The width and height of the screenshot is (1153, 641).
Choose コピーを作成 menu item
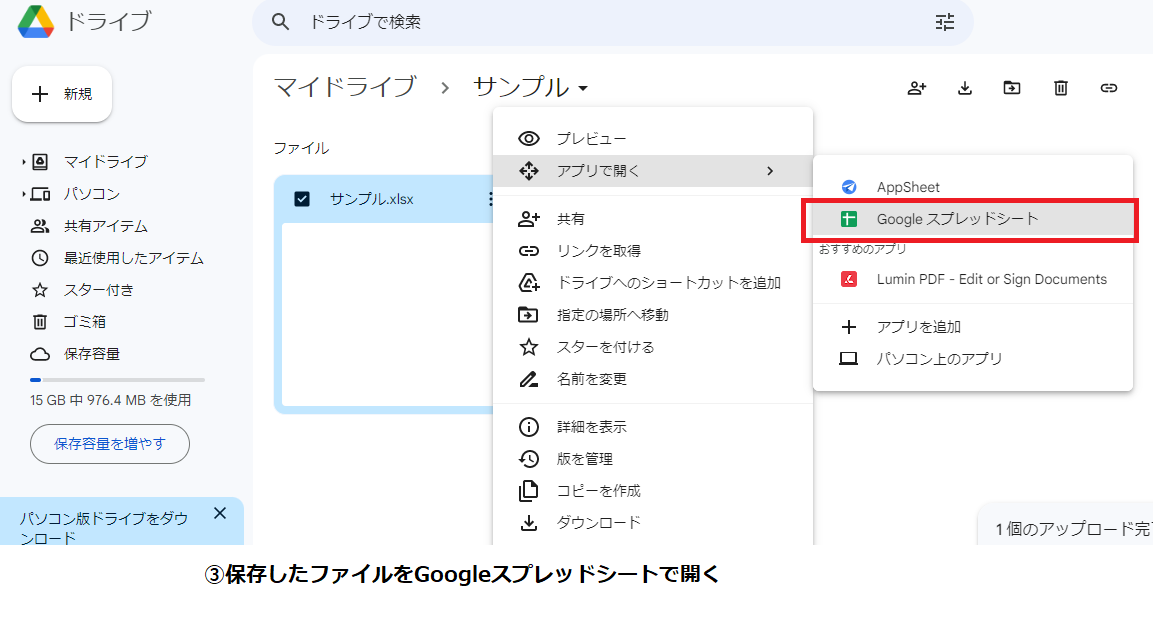point(653,491)
